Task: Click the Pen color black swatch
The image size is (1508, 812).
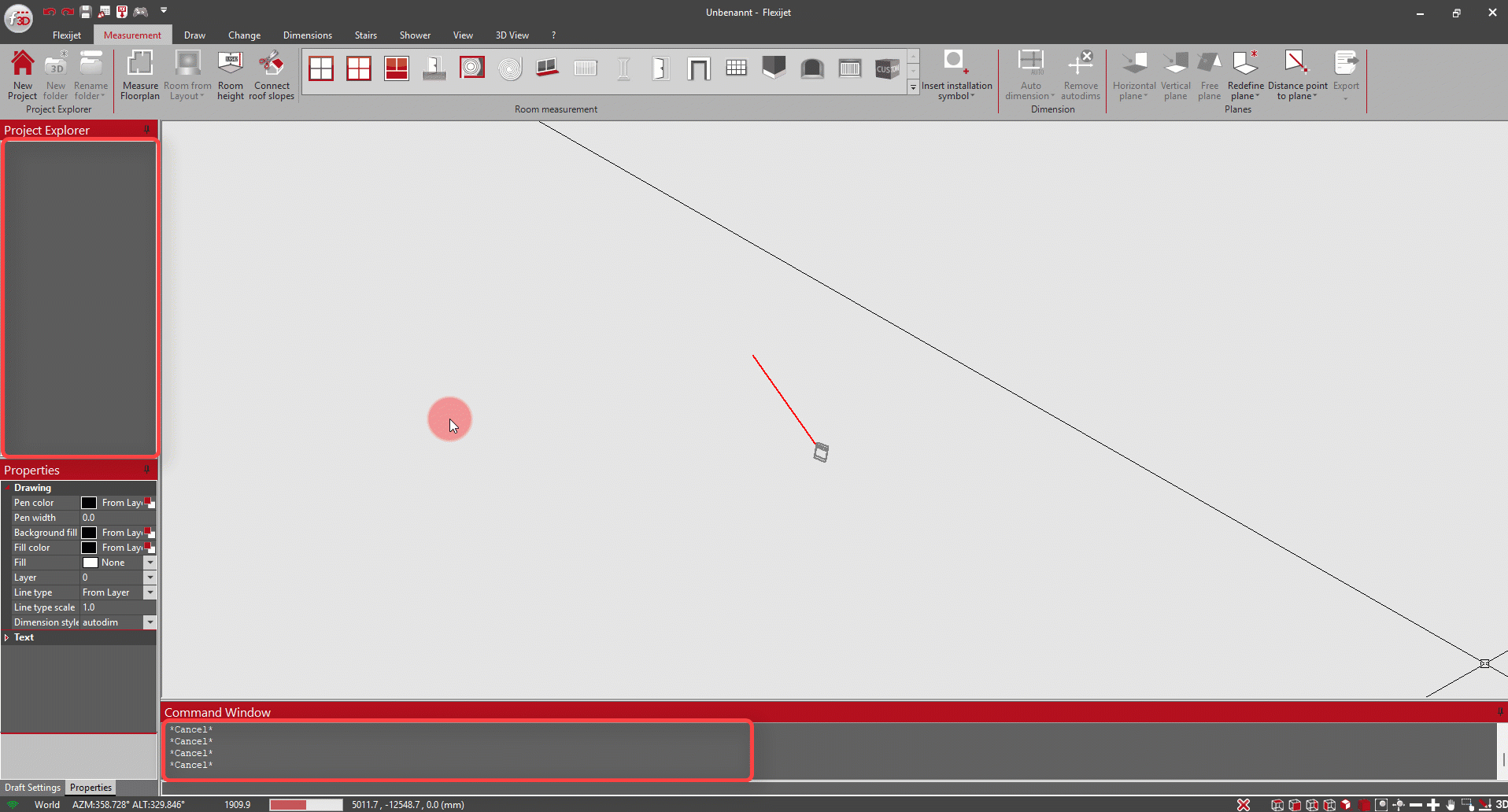Action: pyautogui.click(x=89, y=503)
